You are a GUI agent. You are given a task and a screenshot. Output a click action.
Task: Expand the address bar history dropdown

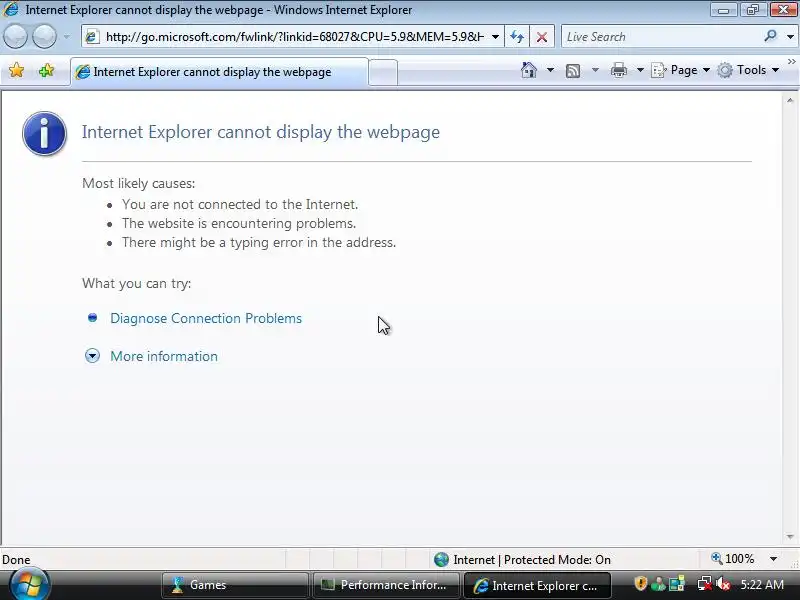495,37
